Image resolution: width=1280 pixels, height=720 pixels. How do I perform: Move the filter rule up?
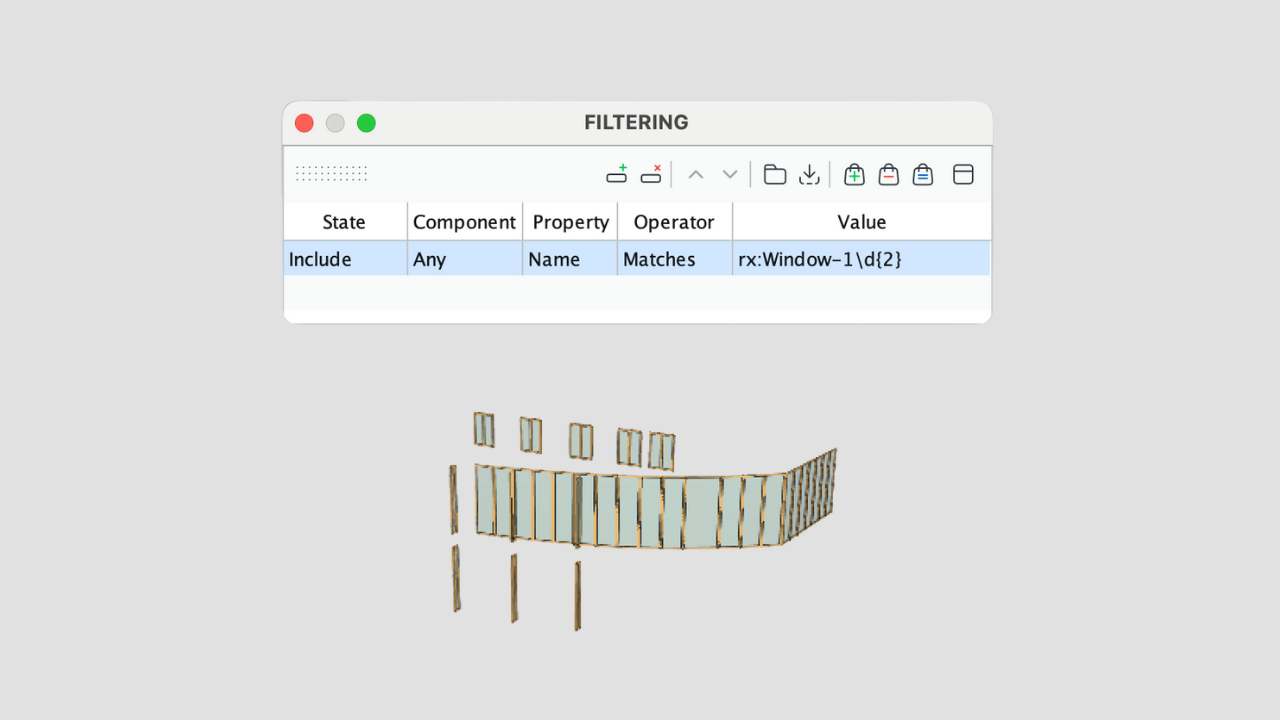696,175
